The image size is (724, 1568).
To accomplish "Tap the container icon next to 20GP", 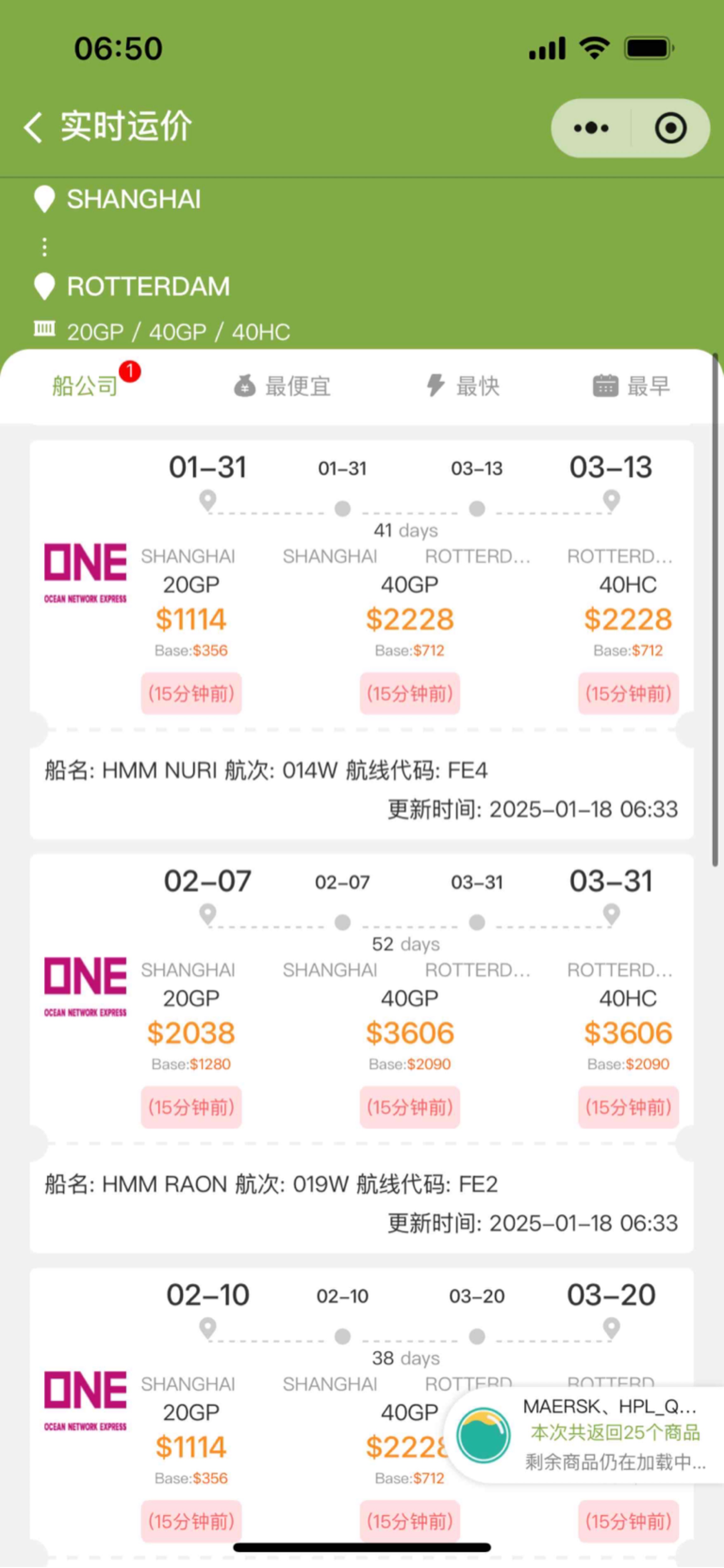I will [x=44, y=329].
